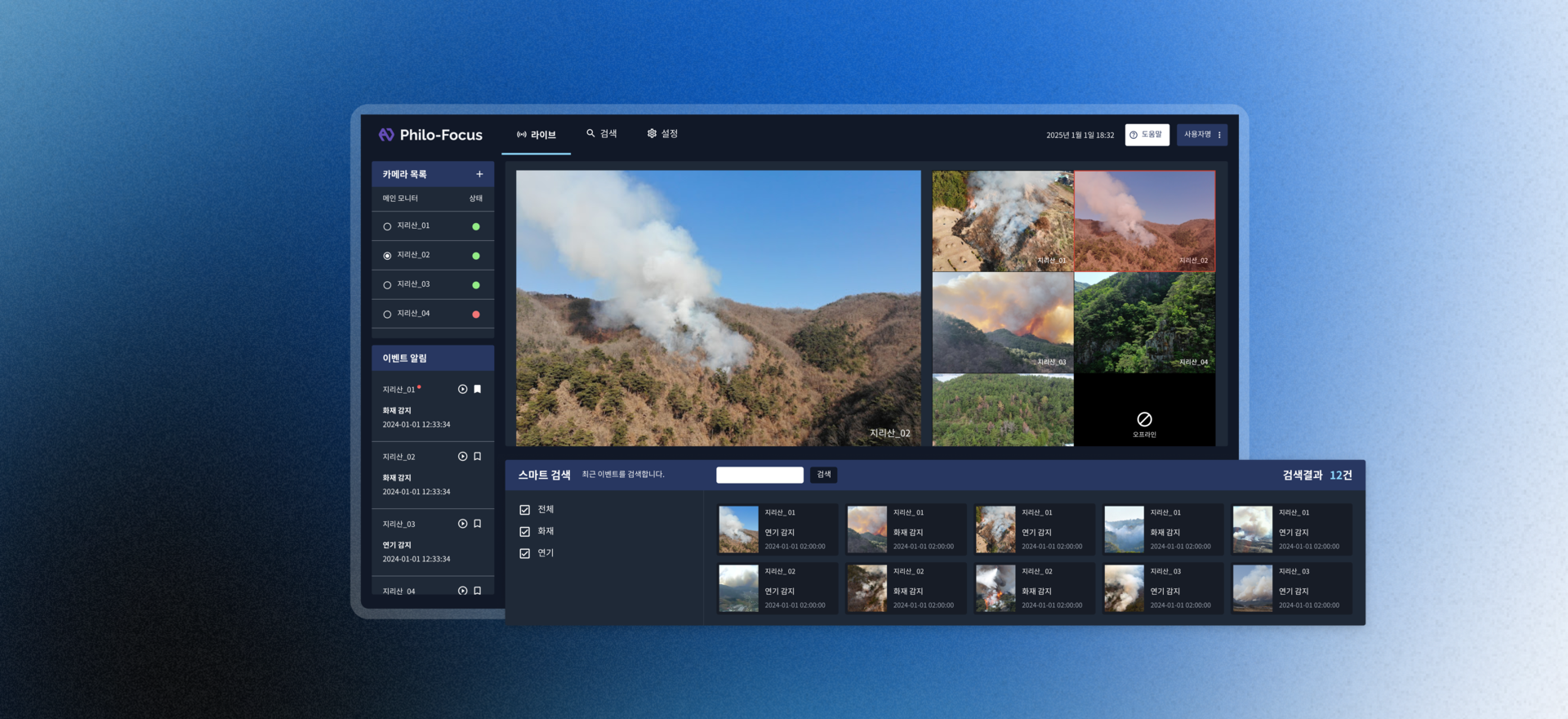Image resolution: width=1568 pixels, height=719 pixels.
Task: Click the 이벤트 알림 panel header
Action: point(433,358)
